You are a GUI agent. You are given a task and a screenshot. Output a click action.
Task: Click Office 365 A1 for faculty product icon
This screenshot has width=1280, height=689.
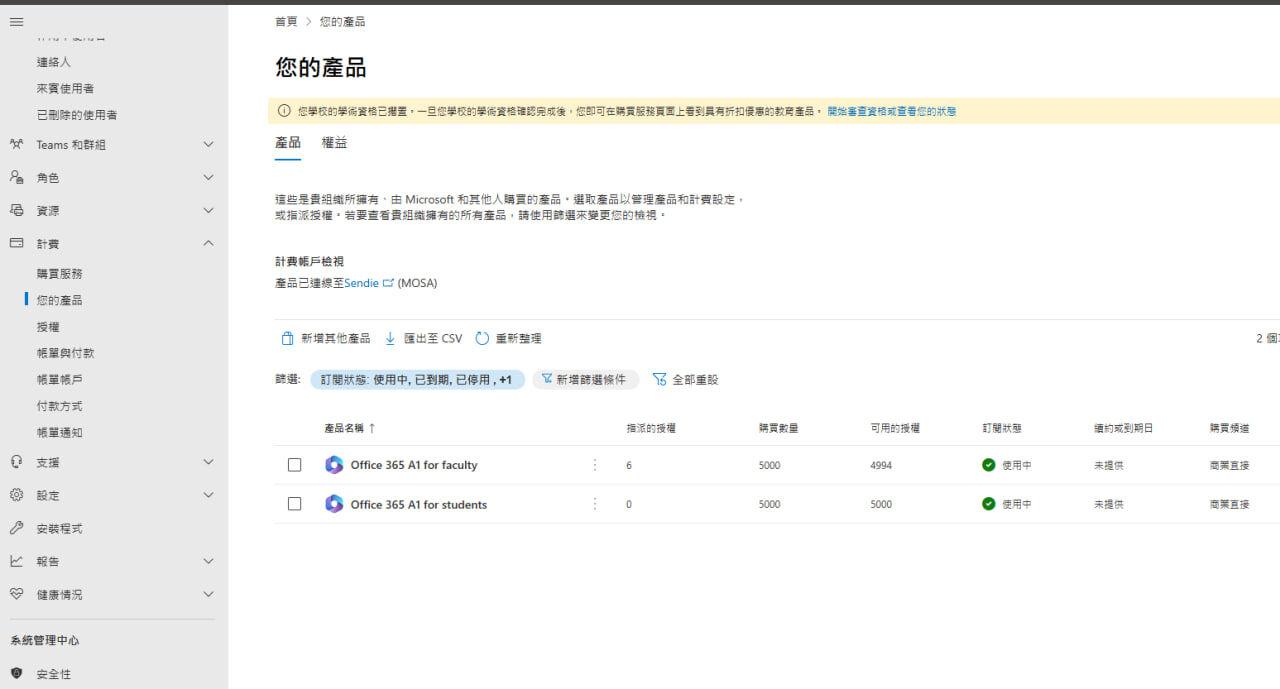coord(334,465)
